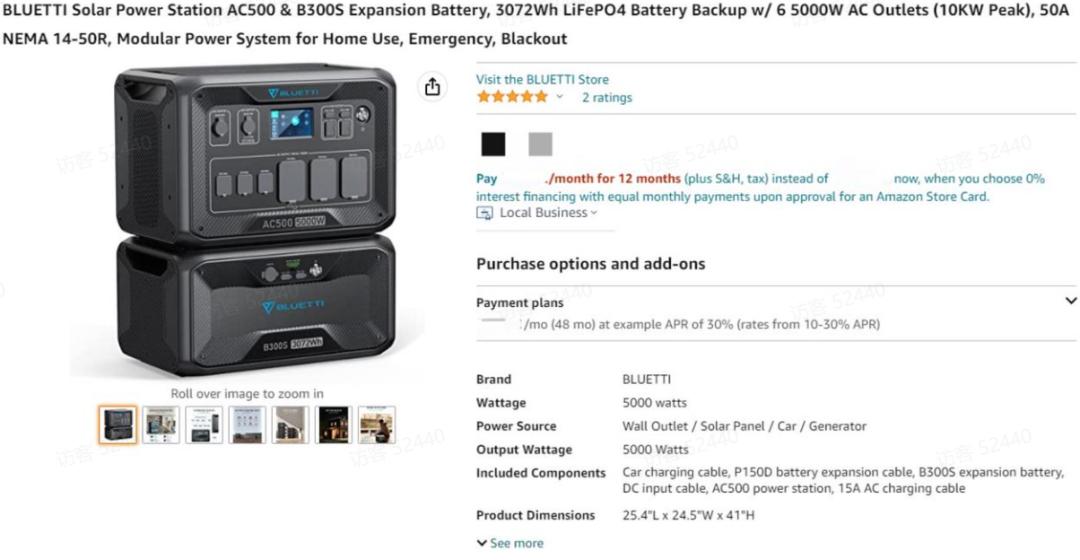Viewport: 1080px width, 560px height.
Task: Click the five-star rating icons
Action: click(x=512, y=97)
